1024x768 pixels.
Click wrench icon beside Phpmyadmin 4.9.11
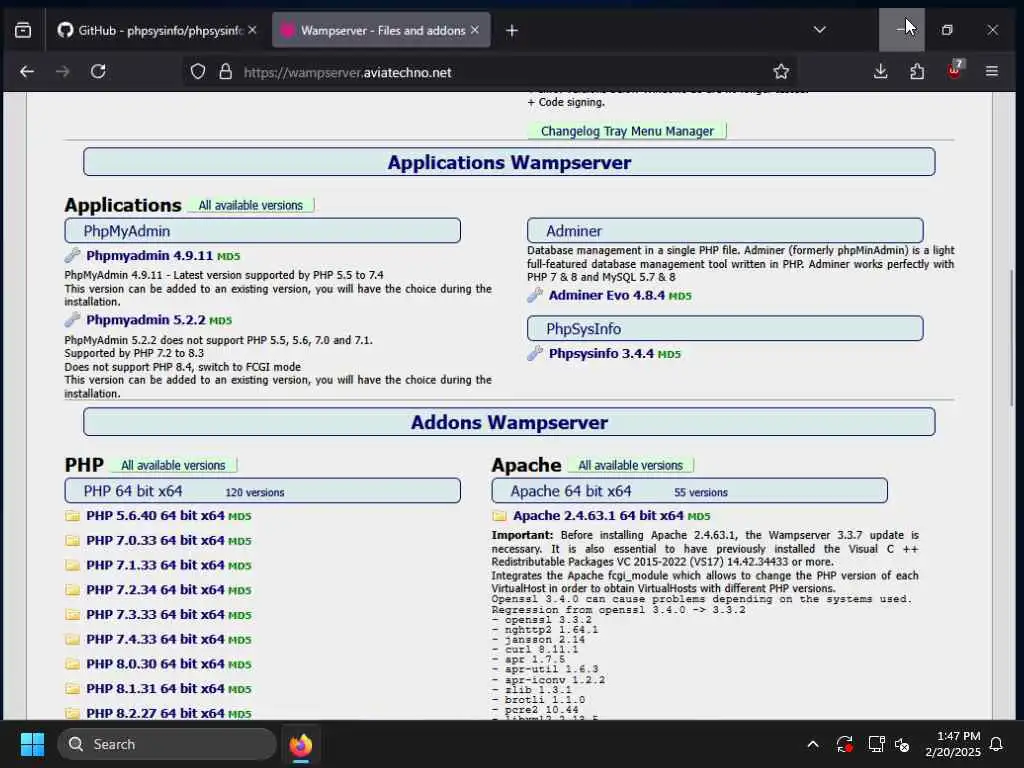(72, 255)
